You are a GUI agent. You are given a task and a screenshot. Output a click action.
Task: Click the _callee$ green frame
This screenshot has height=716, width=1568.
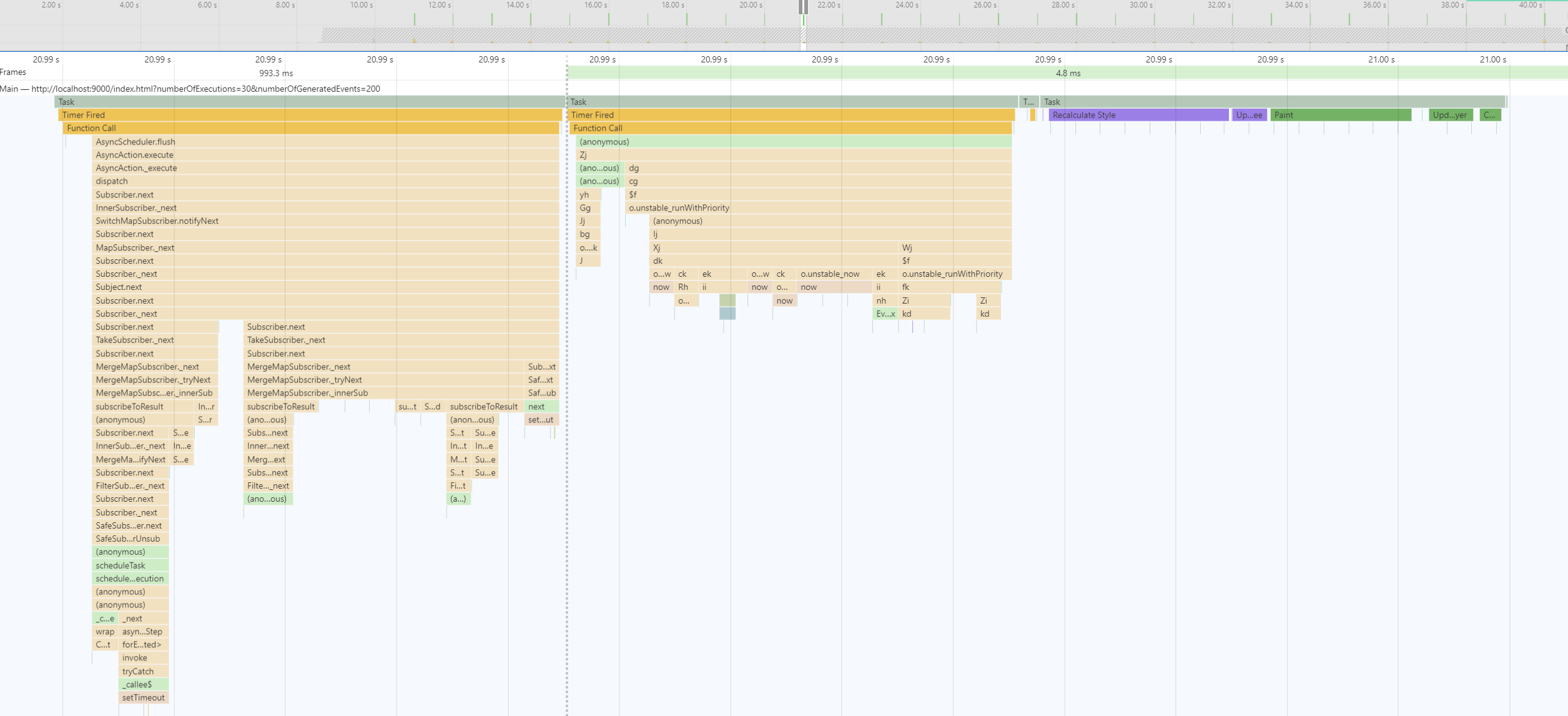point(143,685)
